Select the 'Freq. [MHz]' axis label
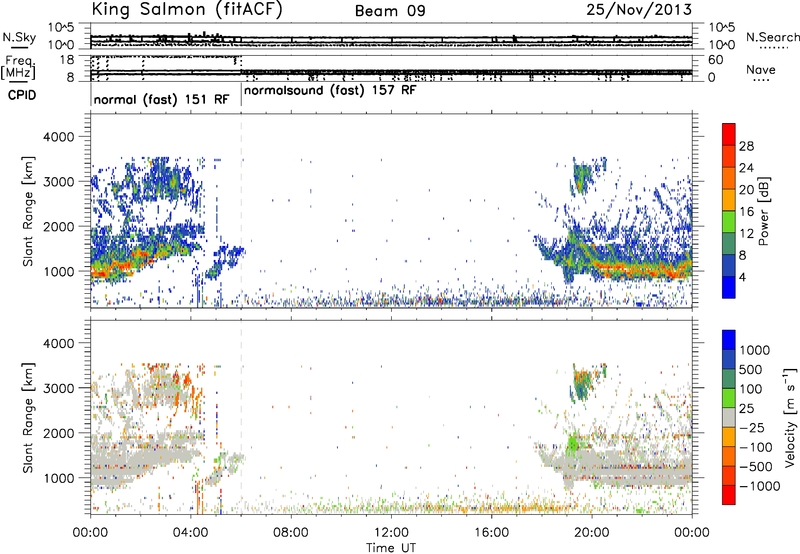 (20, 67)
